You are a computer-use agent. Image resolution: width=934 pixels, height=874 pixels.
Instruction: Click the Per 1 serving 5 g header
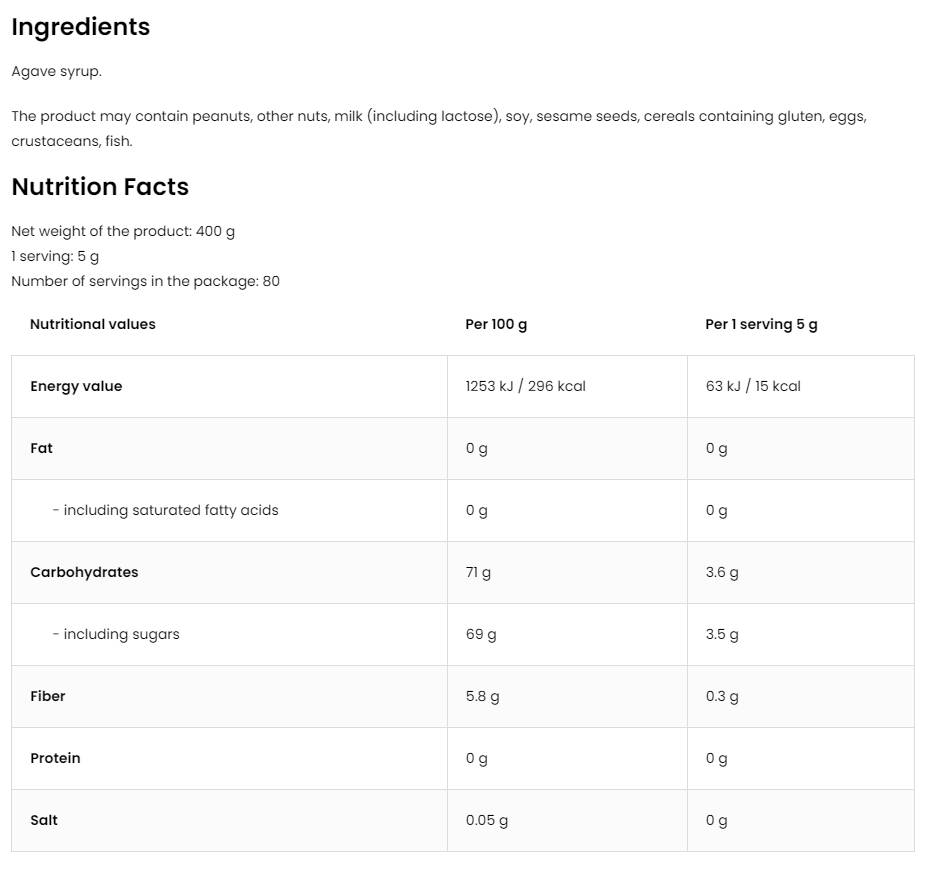coord(761,324)
